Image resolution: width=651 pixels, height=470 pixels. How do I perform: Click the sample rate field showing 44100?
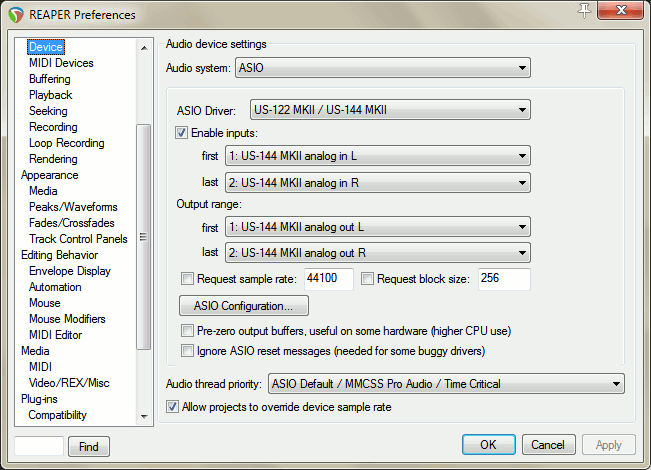[329, 279]
